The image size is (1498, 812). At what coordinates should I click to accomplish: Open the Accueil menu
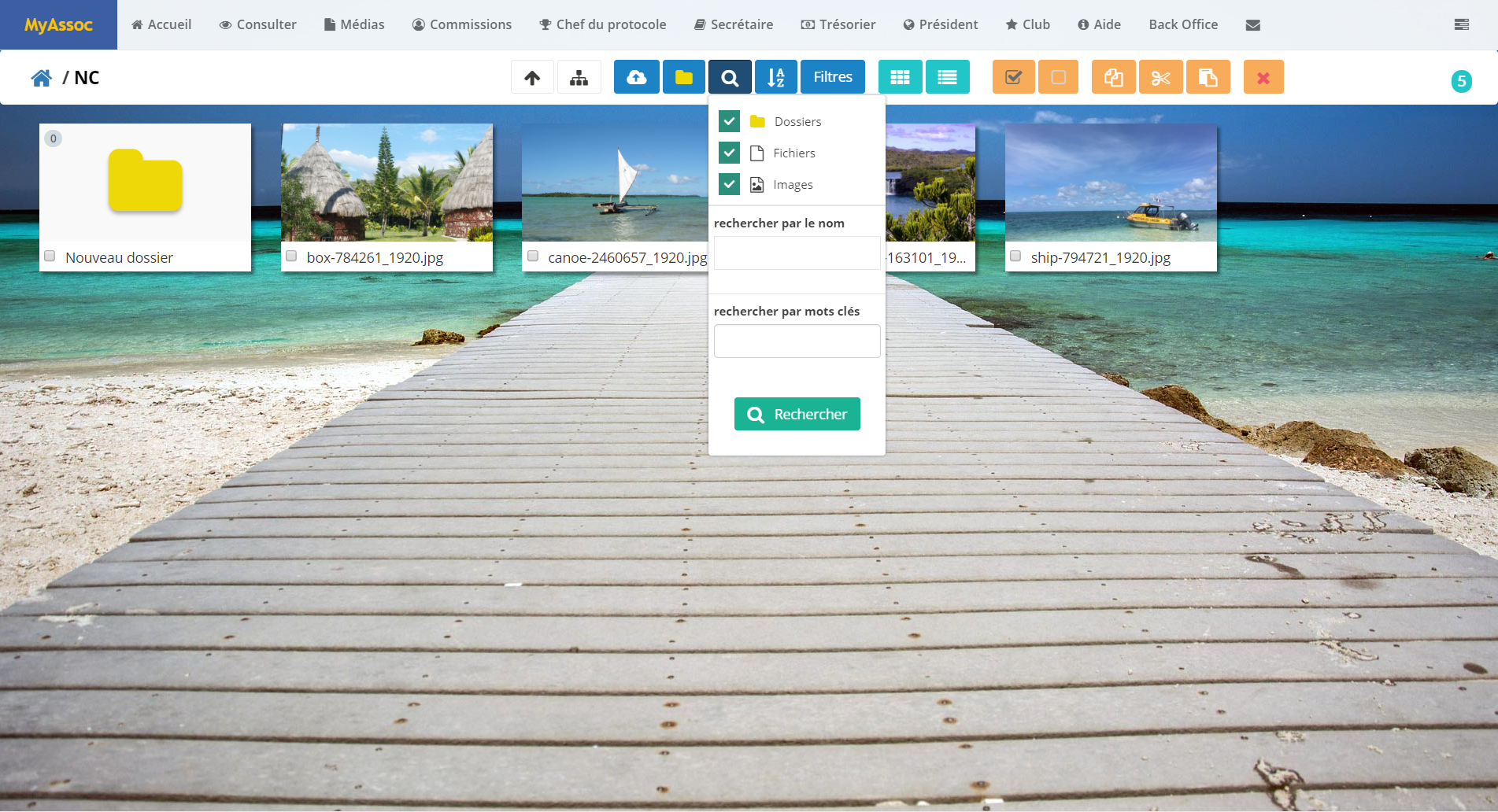click(161, 24)
